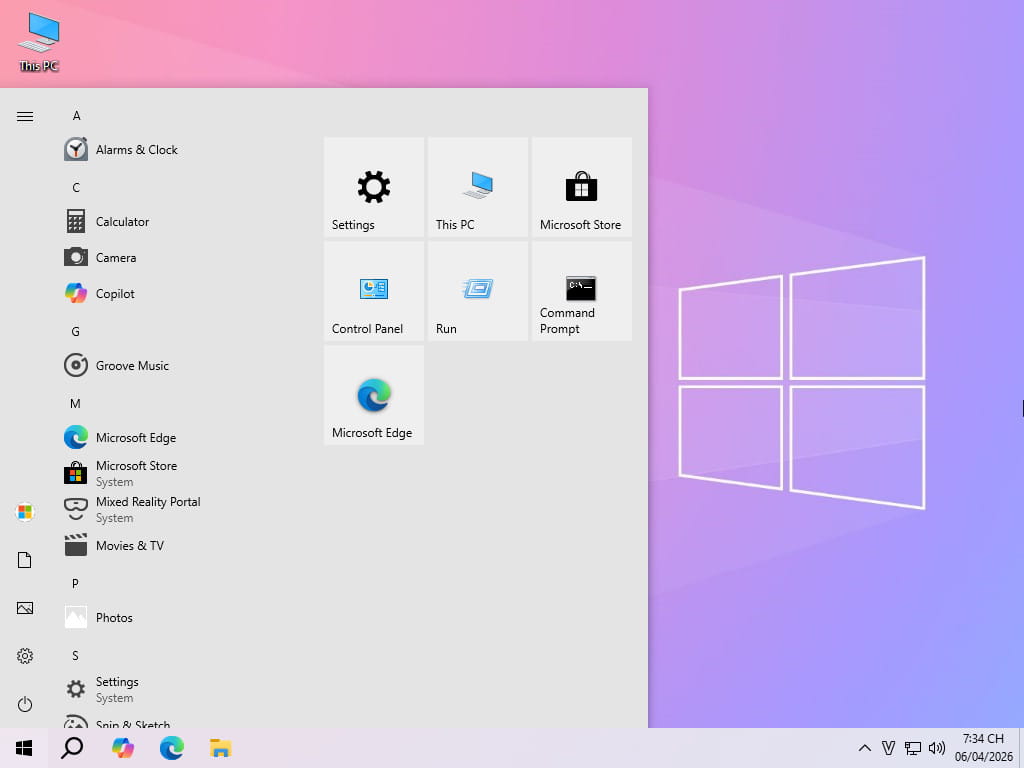Launch Mixed Reality Portal

pyautogui.click(x=176, y=509)
